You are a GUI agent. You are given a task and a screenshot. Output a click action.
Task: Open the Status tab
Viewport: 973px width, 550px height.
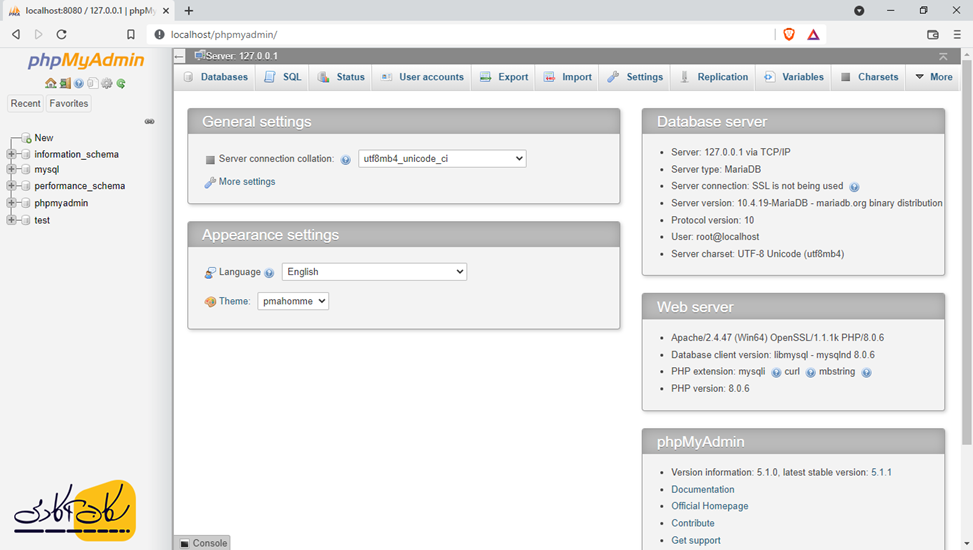coord(341,77)
